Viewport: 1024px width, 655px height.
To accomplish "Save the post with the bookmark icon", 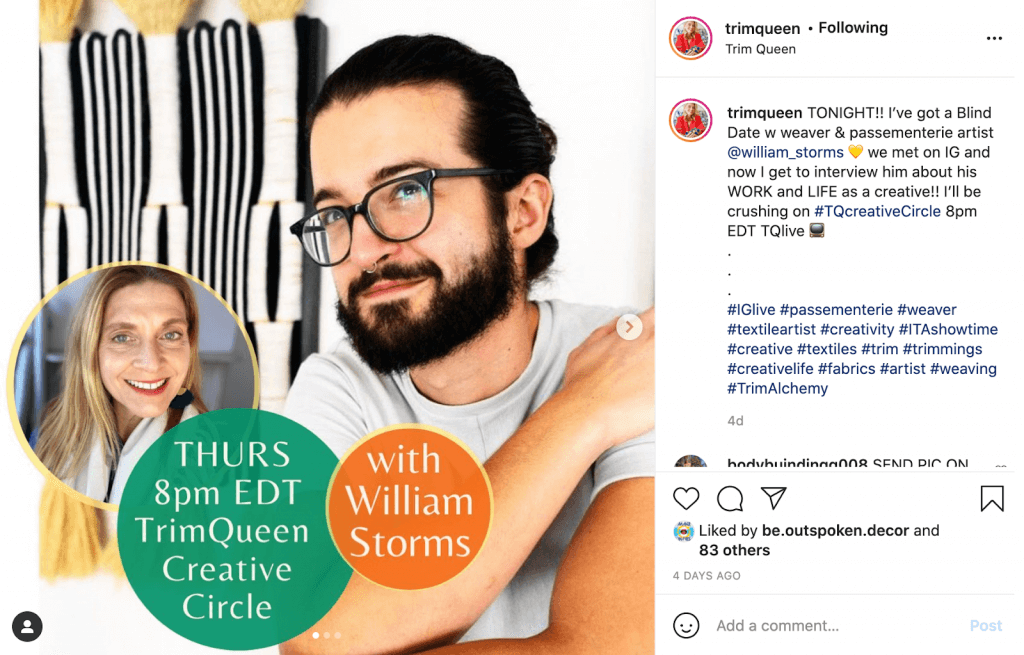I will click(991, 499).
